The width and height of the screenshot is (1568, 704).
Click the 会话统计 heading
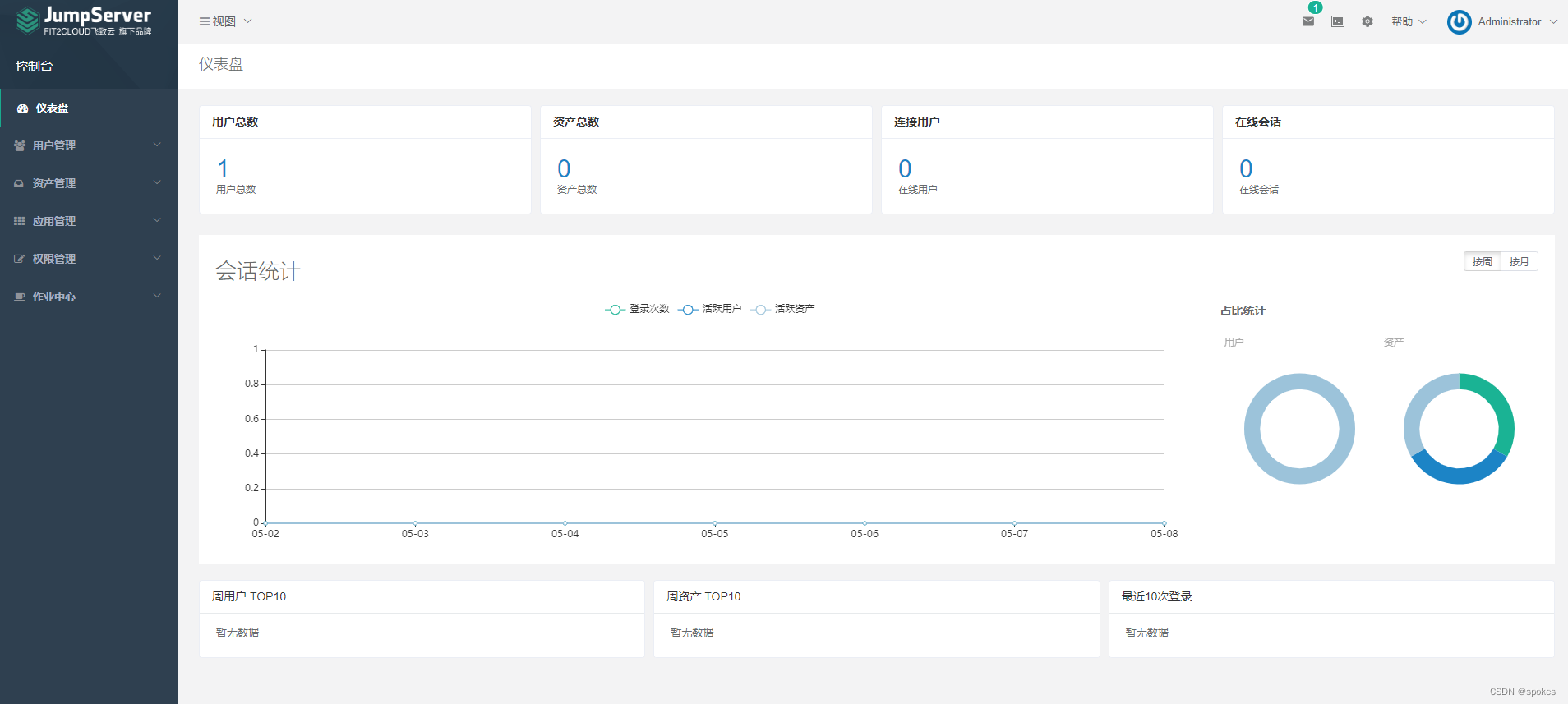[x=258, y=271]
